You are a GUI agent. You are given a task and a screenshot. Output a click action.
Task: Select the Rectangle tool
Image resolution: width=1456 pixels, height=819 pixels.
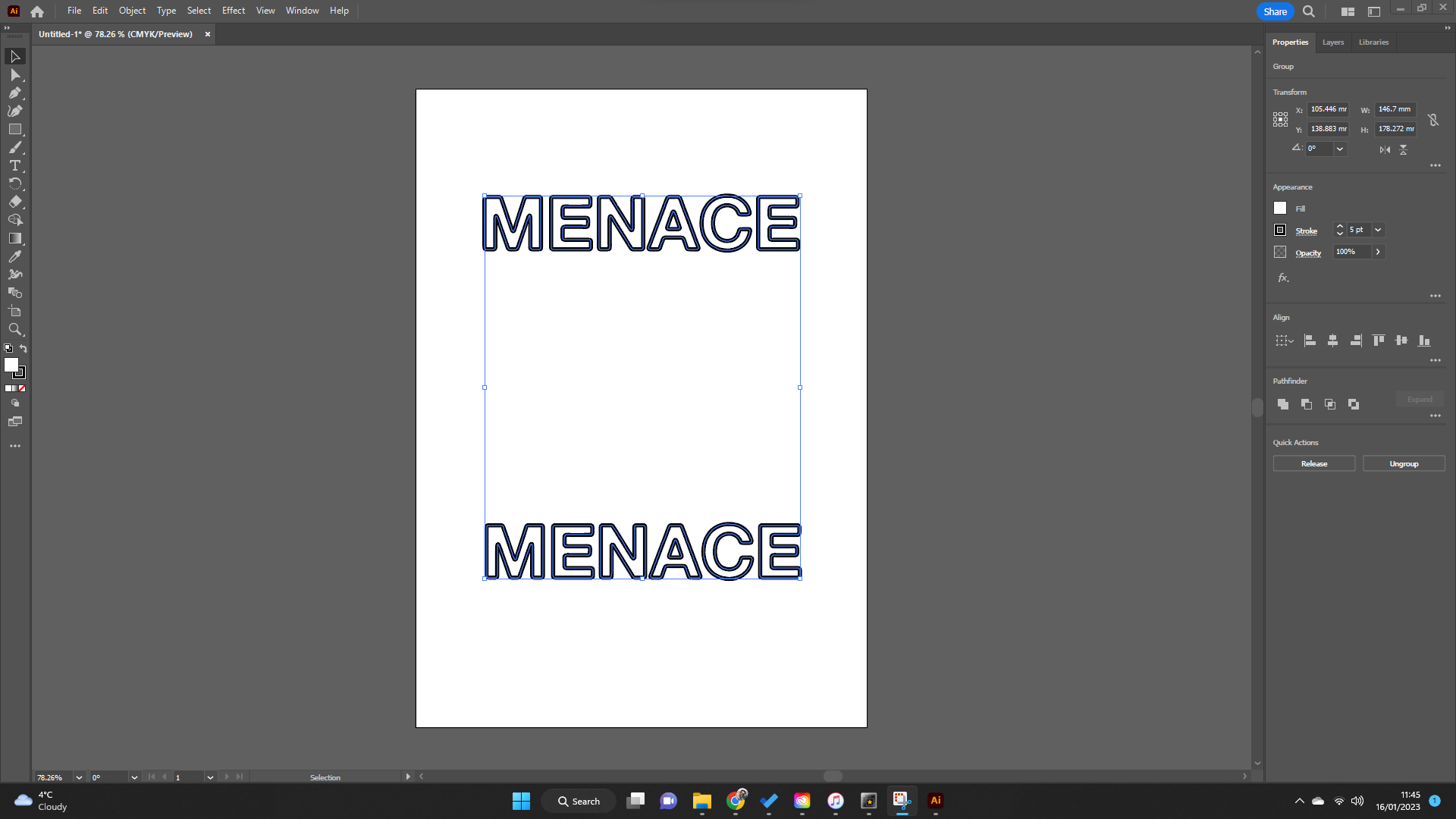tap(15, 129)
